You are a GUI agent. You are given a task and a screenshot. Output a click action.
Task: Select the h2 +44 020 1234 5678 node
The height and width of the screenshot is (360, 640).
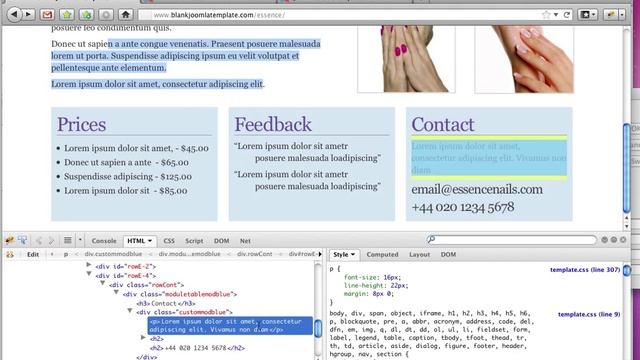click(198, 348)
